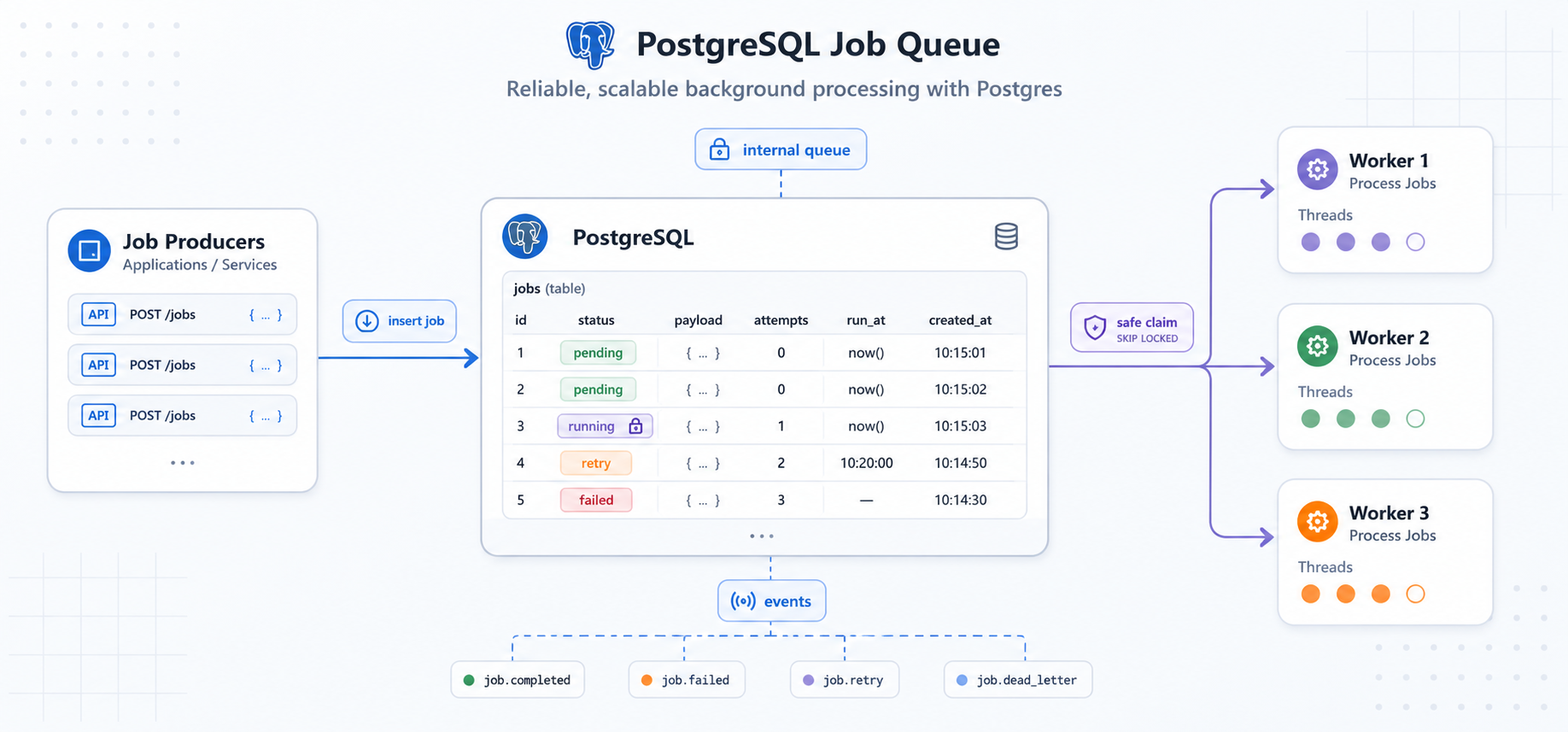Image resolution: width=1568 pixels, height=732 pixels.
Task: Click the empty green thread circle under Worker 2
Action: (1415, 419)
